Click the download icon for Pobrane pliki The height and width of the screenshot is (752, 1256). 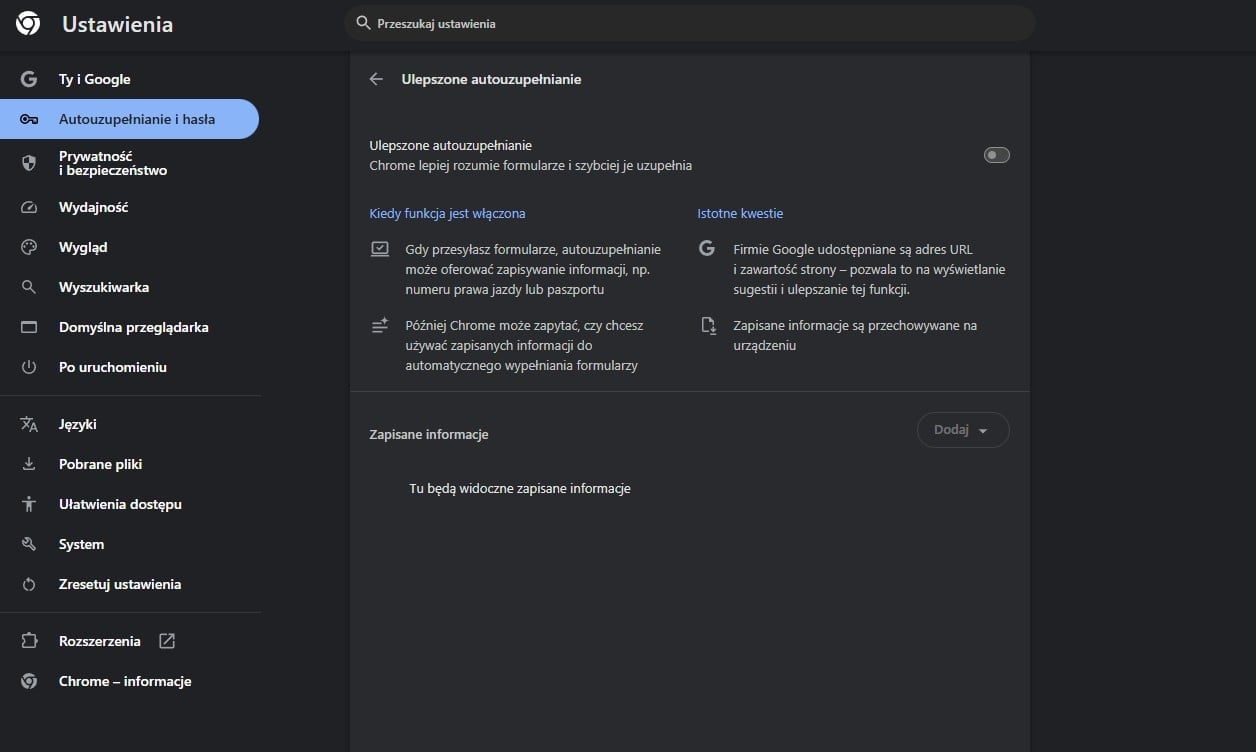[x=29, y=464]
